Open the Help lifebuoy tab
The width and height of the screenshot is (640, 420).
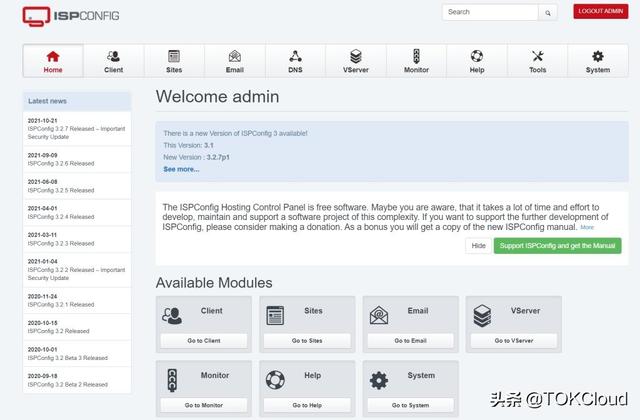(x=477, y=61)
